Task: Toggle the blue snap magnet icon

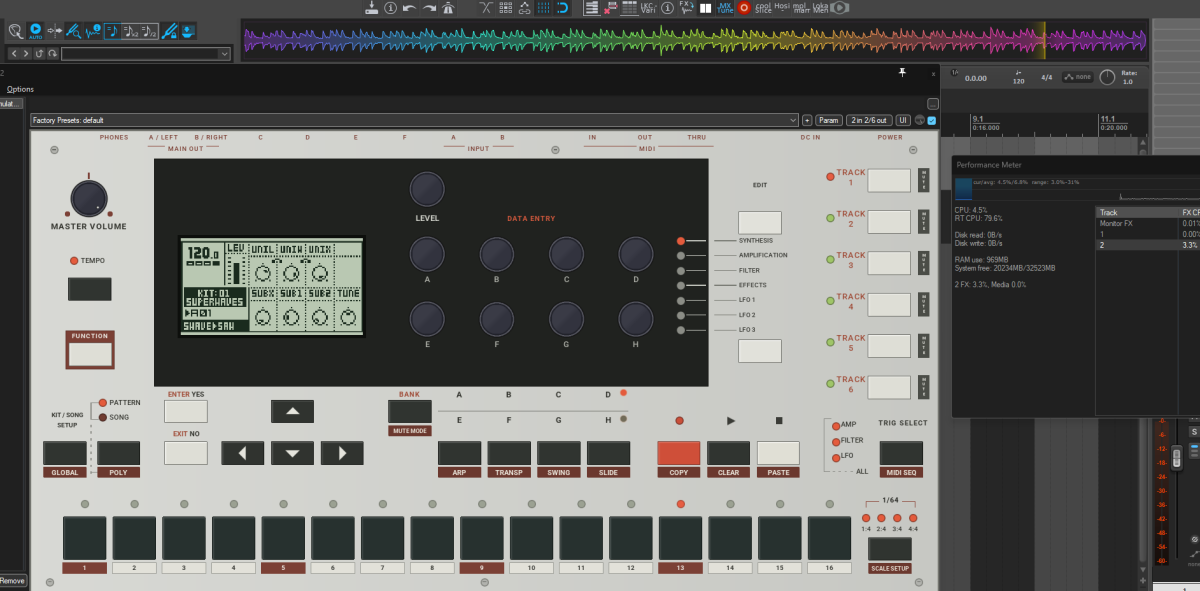Action: 562,8
